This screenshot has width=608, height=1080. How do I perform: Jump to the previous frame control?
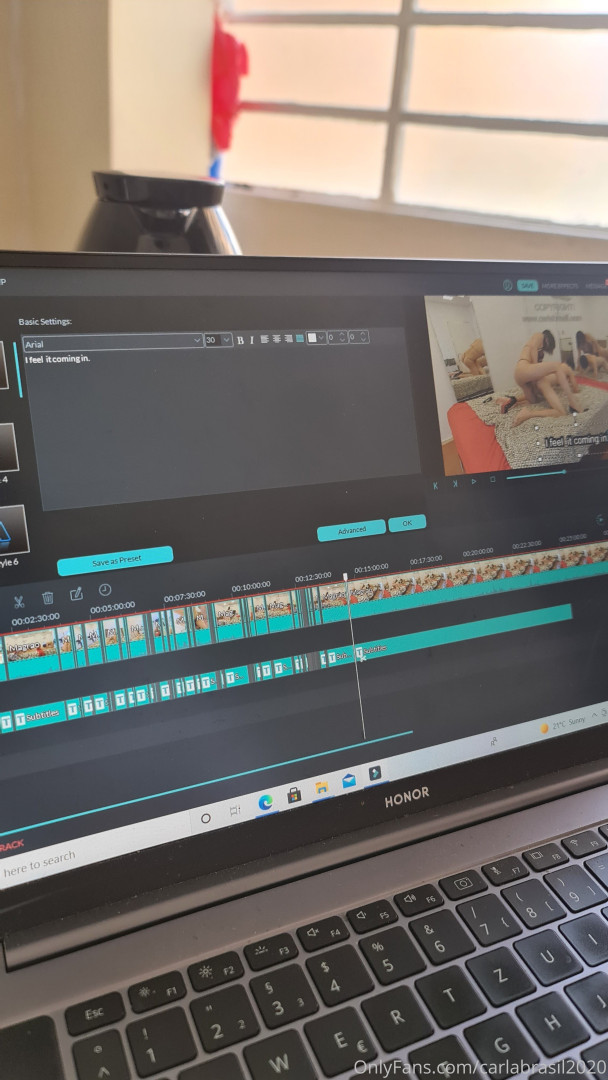point(454,482)
